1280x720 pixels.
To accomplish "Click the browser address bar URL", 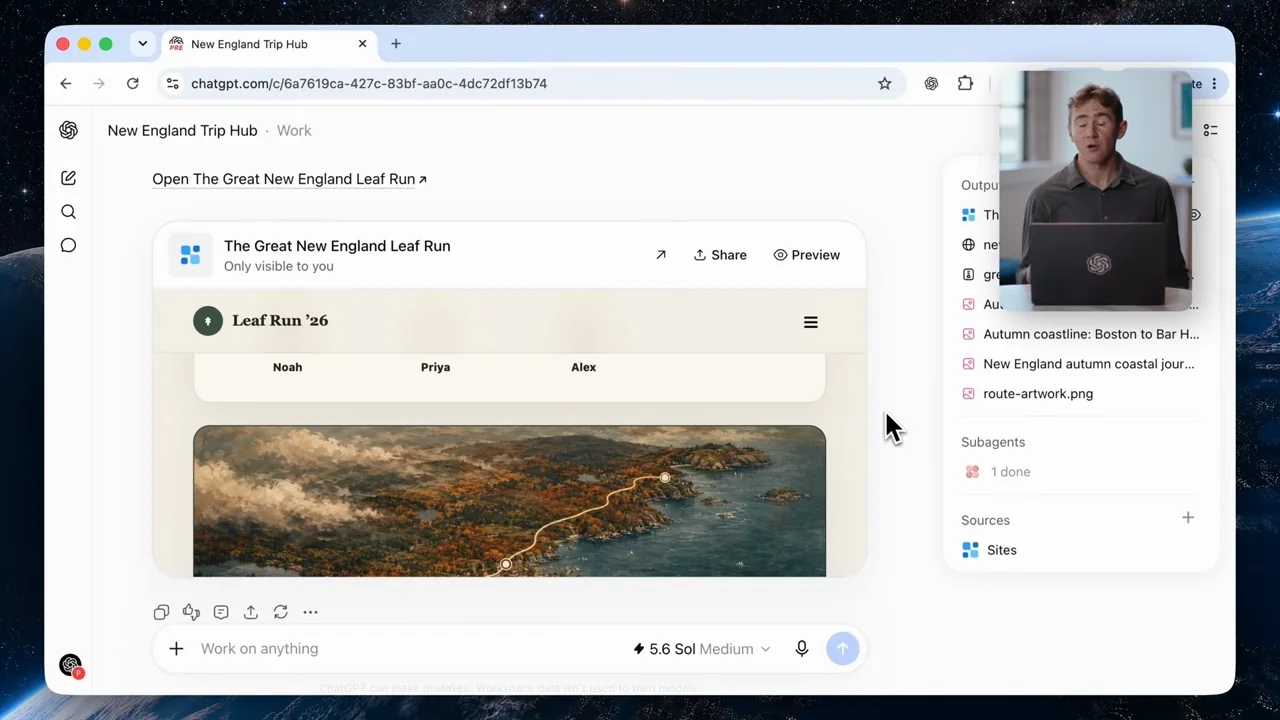I will point(369,84).
